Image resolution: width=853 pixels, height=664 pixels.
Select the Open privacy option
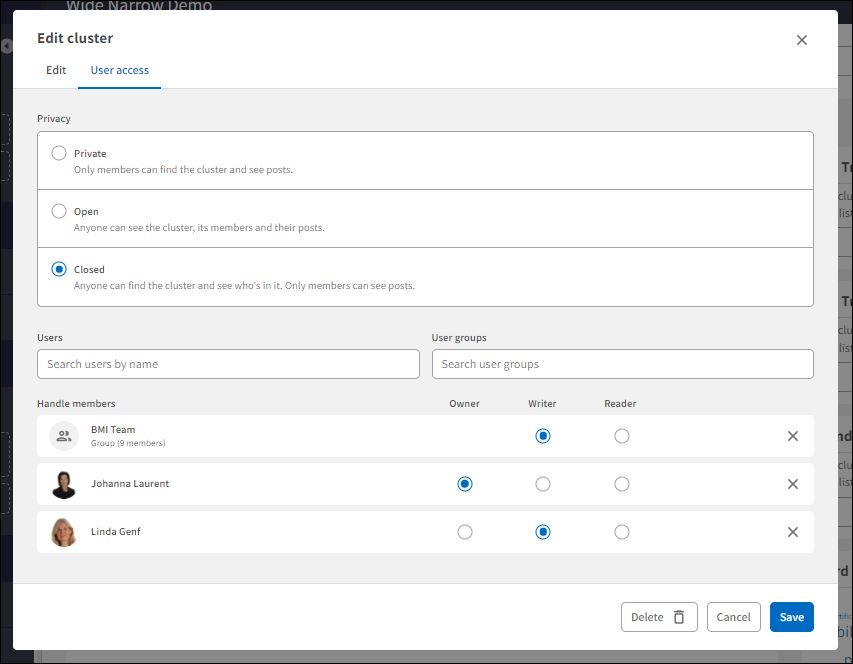57,211
